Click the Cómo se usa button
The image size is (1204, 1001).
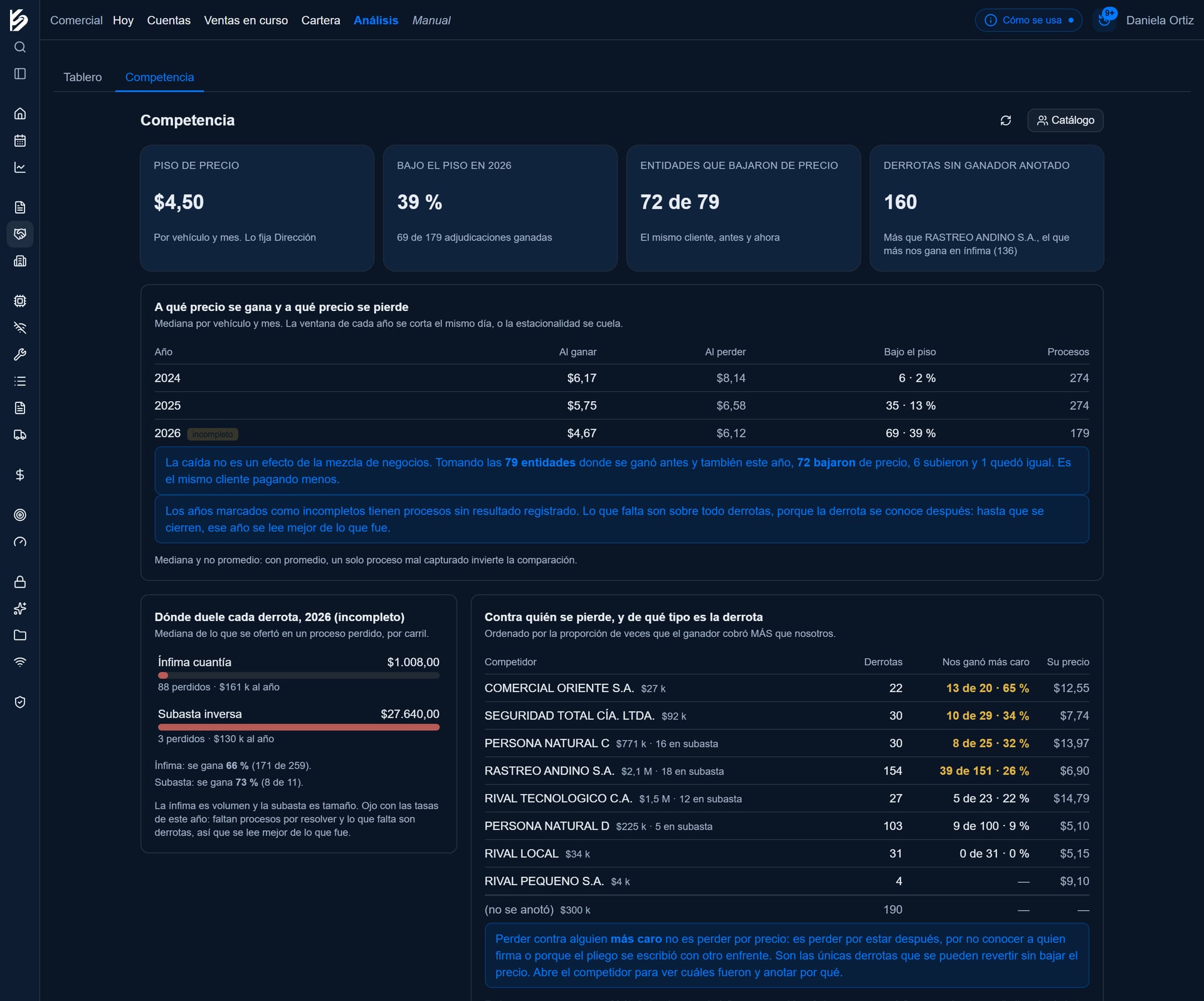pos(1028,20)
